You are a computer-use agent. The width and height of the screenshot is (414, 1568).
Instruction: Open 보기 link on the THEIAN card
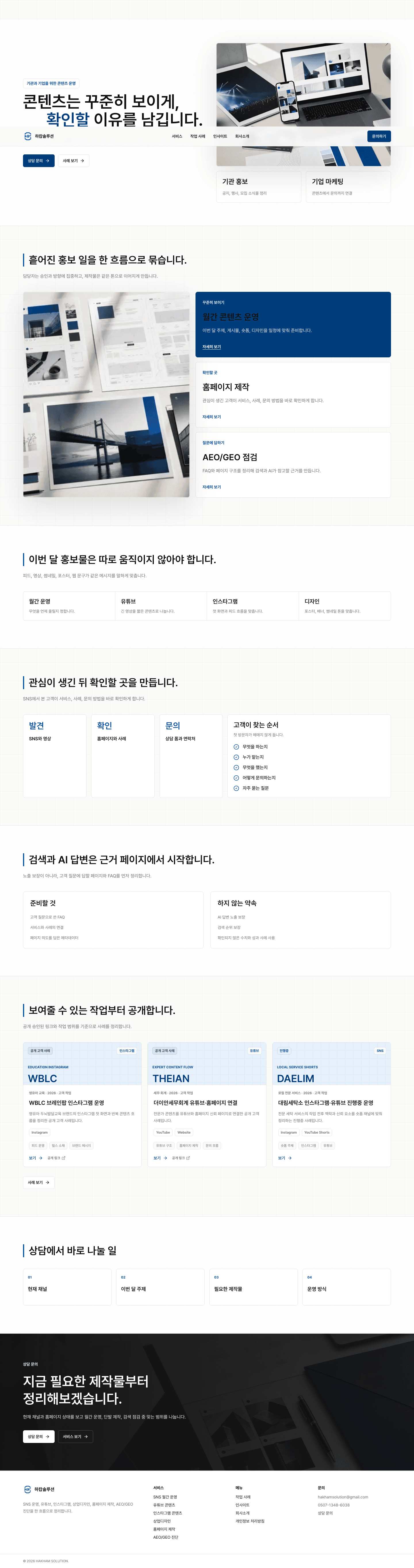click(x=160, y=1158)
